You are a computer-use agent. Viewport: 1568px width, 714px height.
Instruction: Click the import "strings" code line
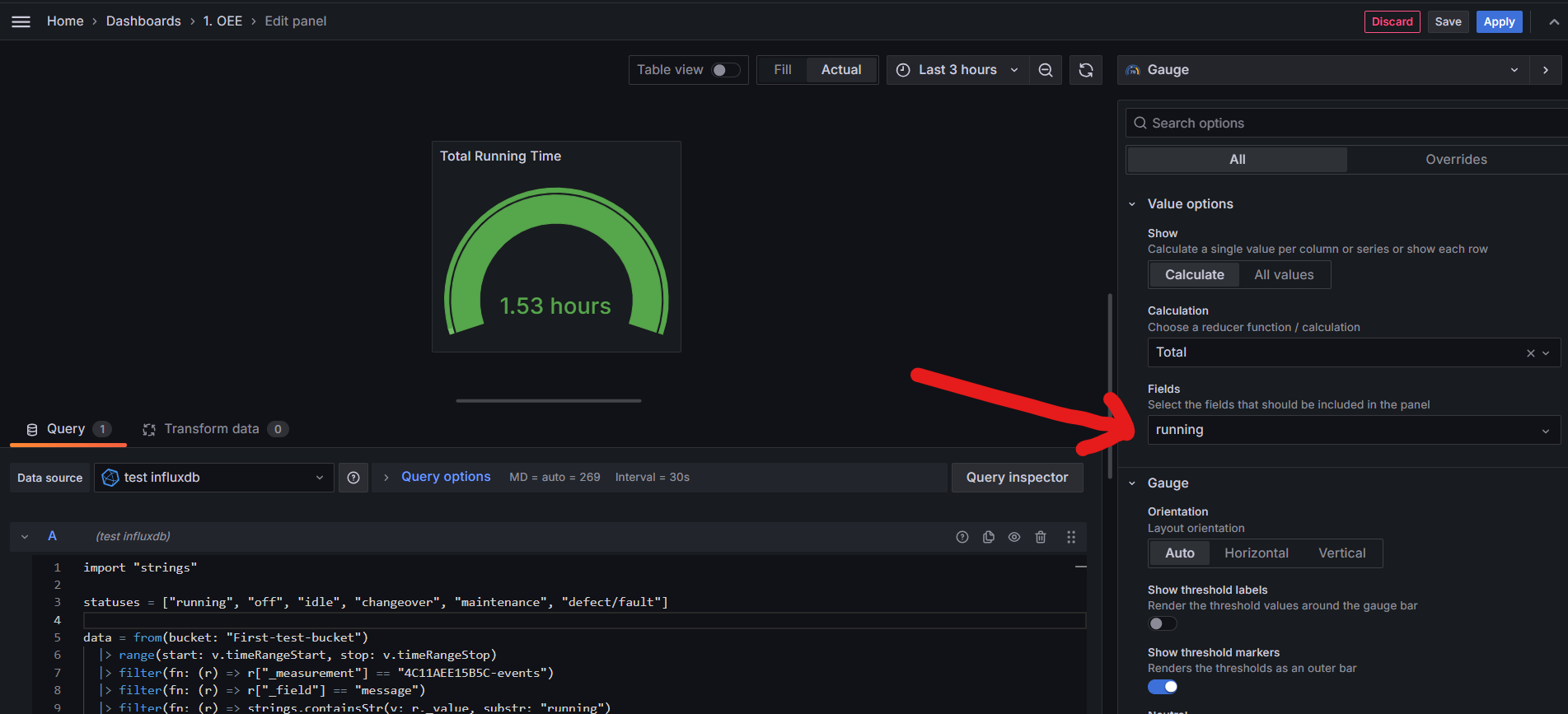tap(140, 567)
